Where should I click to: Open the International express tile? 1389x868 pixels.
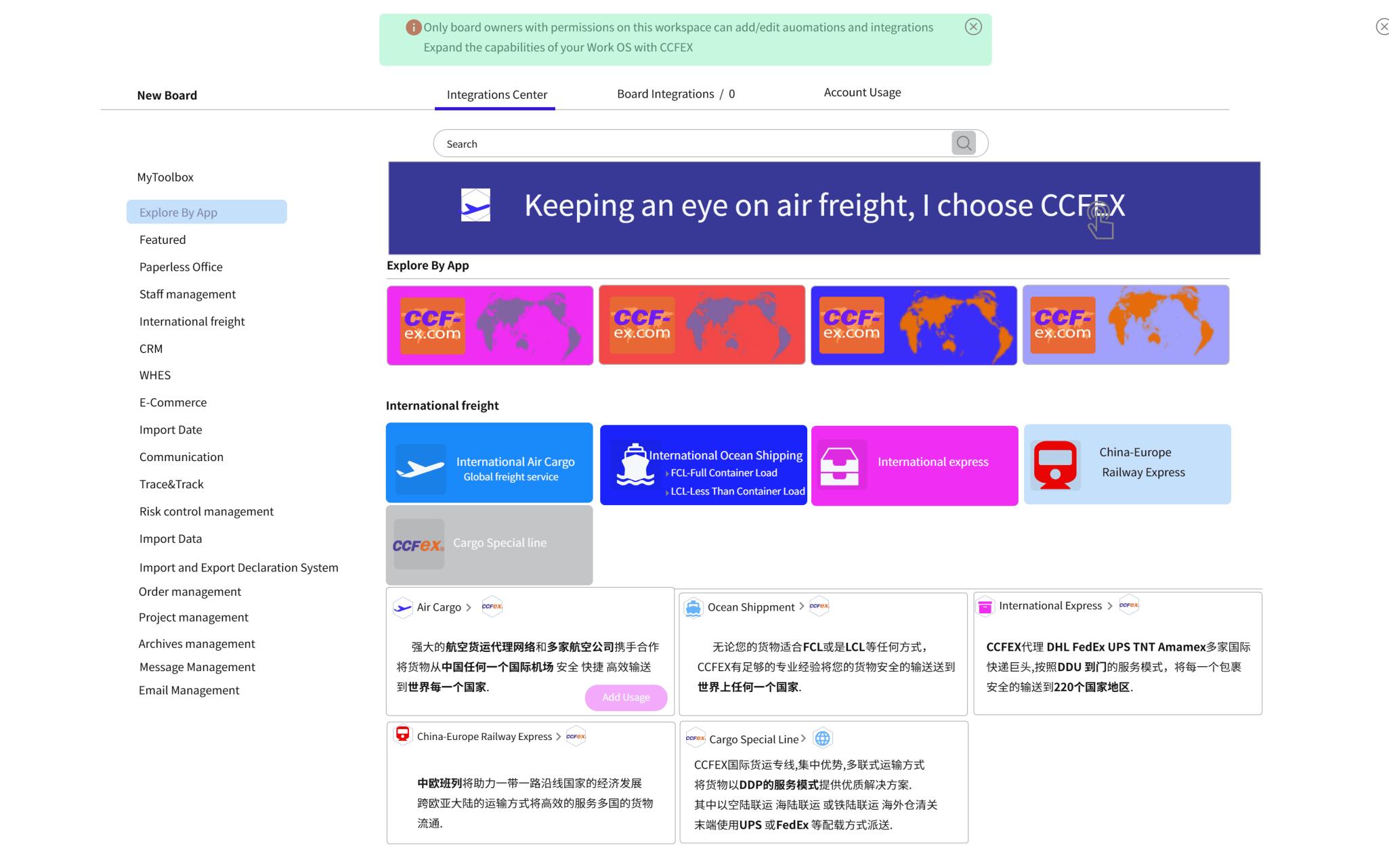coord(914,465)
